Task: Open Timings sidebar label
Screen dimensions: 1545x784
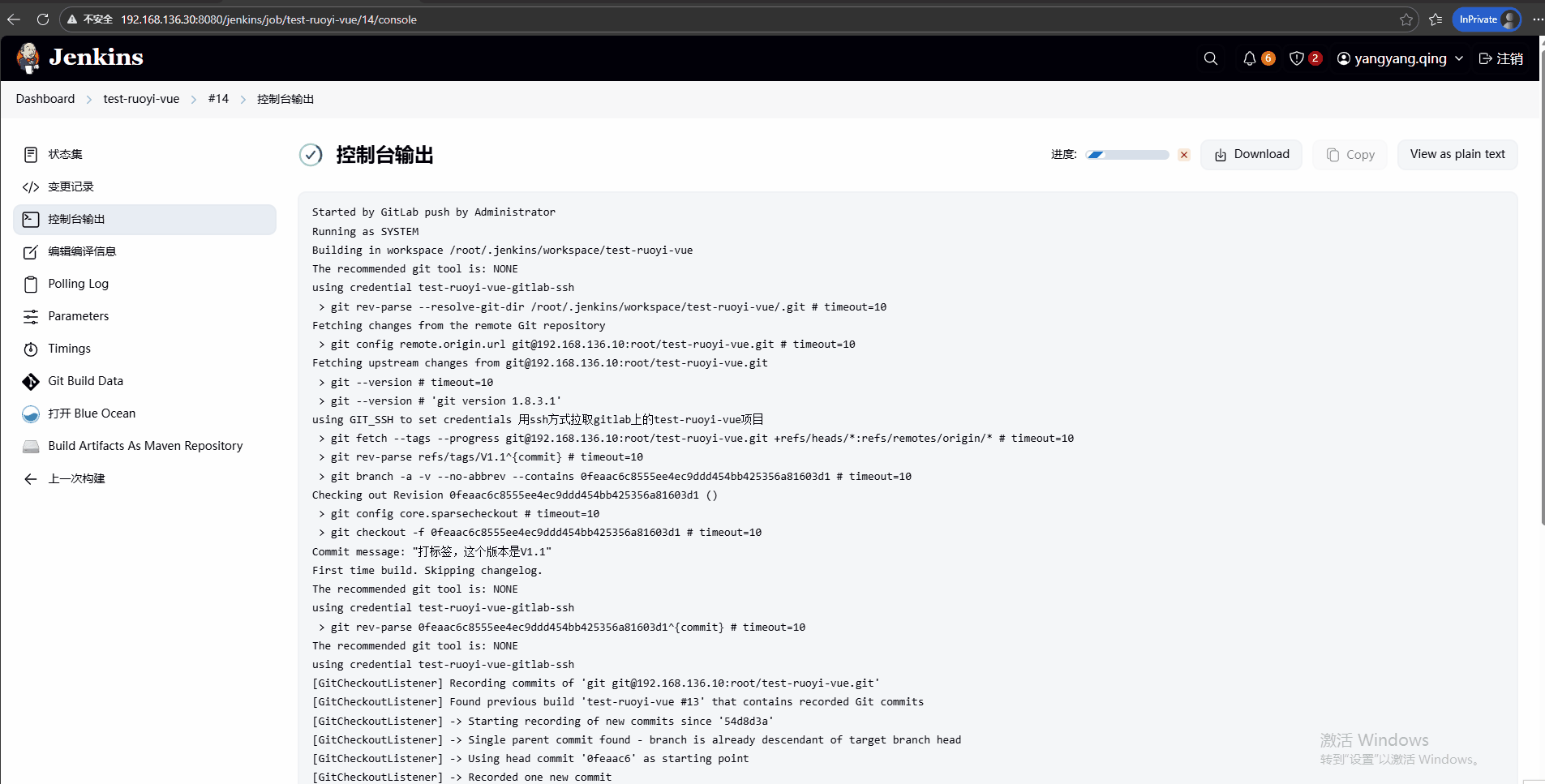Action: [x=69, y=349]
